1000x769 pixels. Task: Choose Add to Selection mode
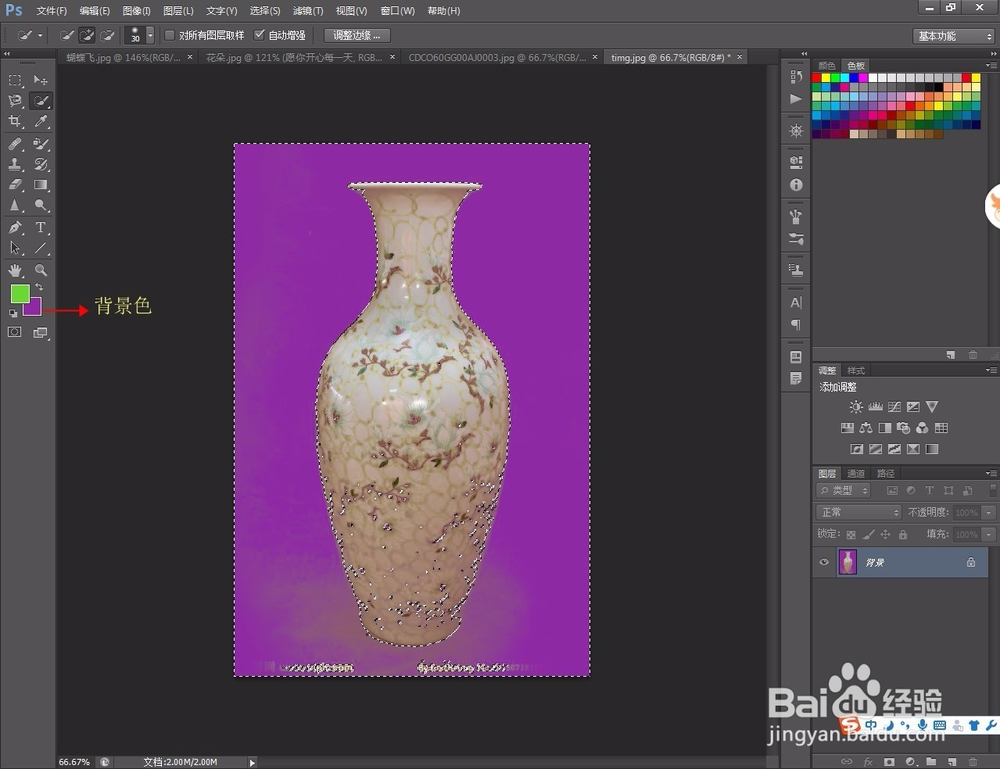click(87, 36)
